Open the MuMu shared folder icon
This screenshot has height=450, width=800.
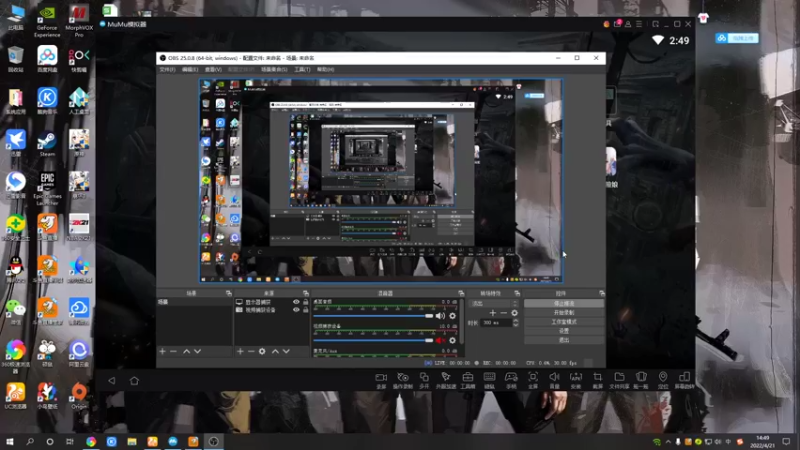(x=619, y=381)
